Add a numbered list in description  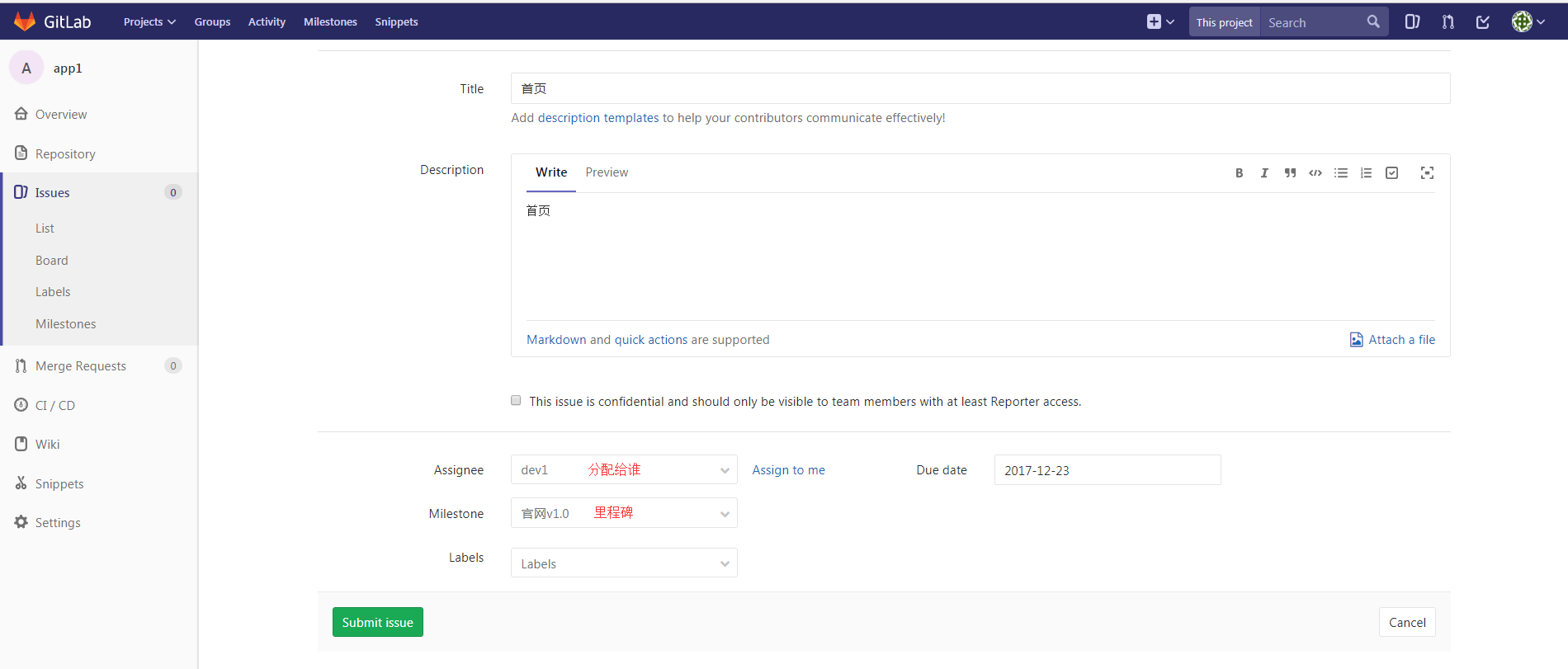pos(1367,172)
